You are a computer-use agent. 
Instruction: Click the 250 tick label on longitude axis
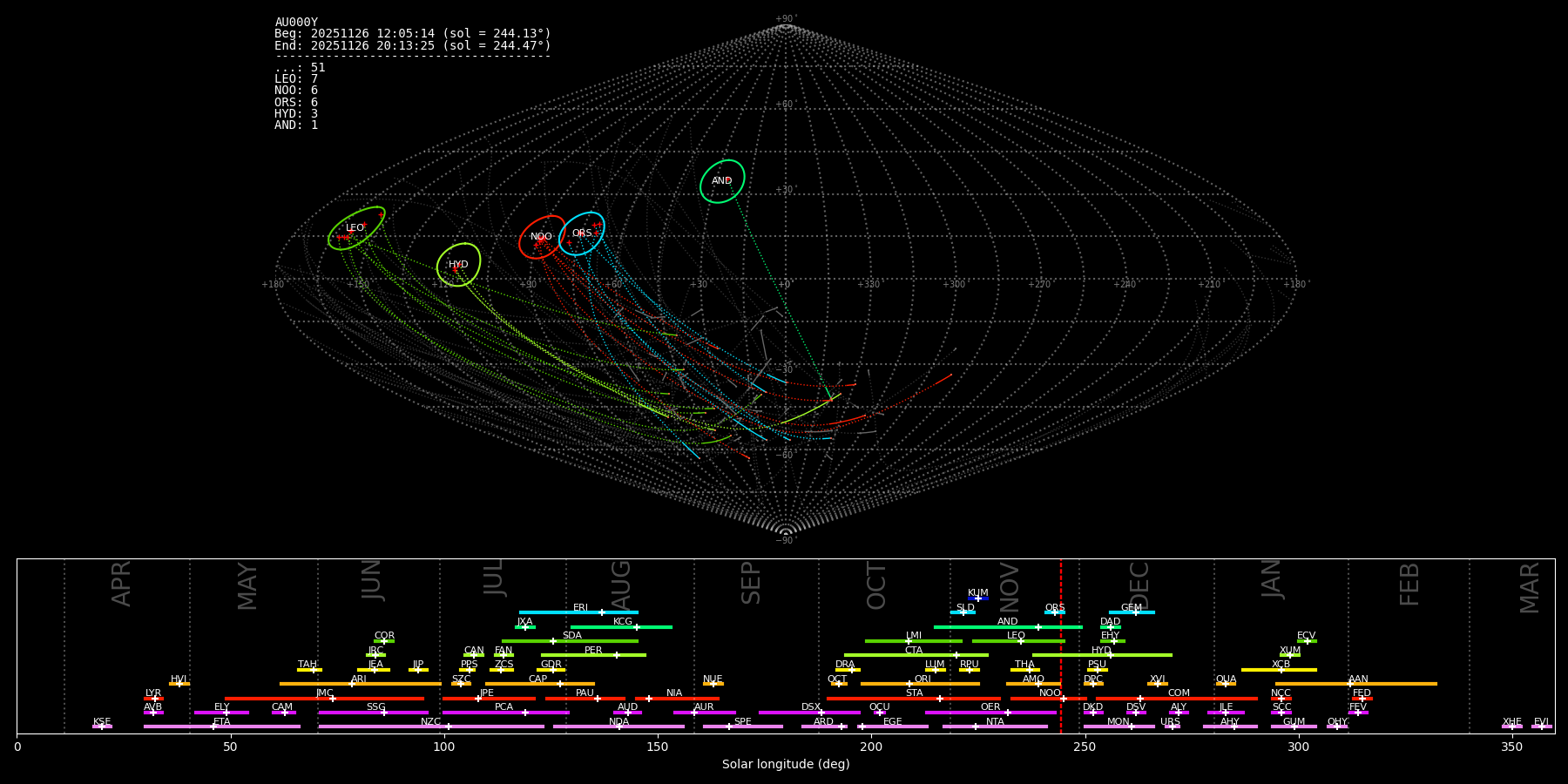[1085, 747]
